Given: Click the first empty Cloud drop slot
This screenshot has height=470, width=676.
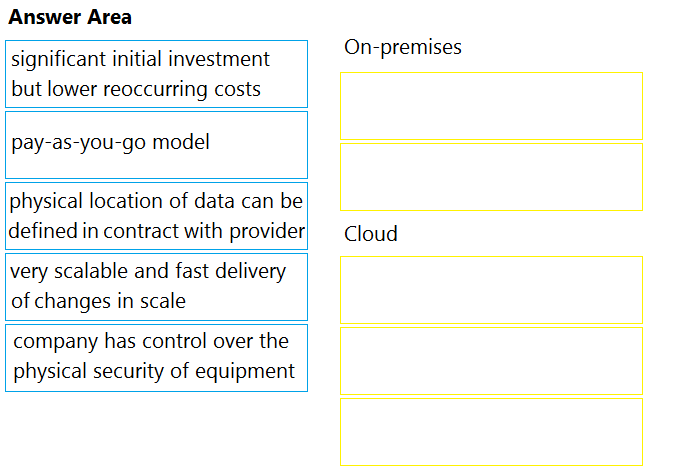Looking at the screenshot, I should pyautogui.click(x=491, y=290).
